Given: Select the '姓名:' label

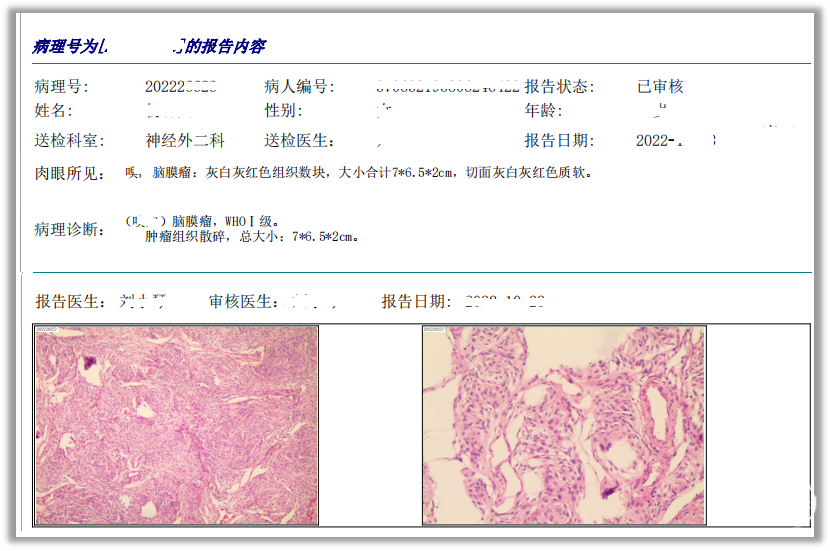Looking at the screenshot, I should (53, 111).
